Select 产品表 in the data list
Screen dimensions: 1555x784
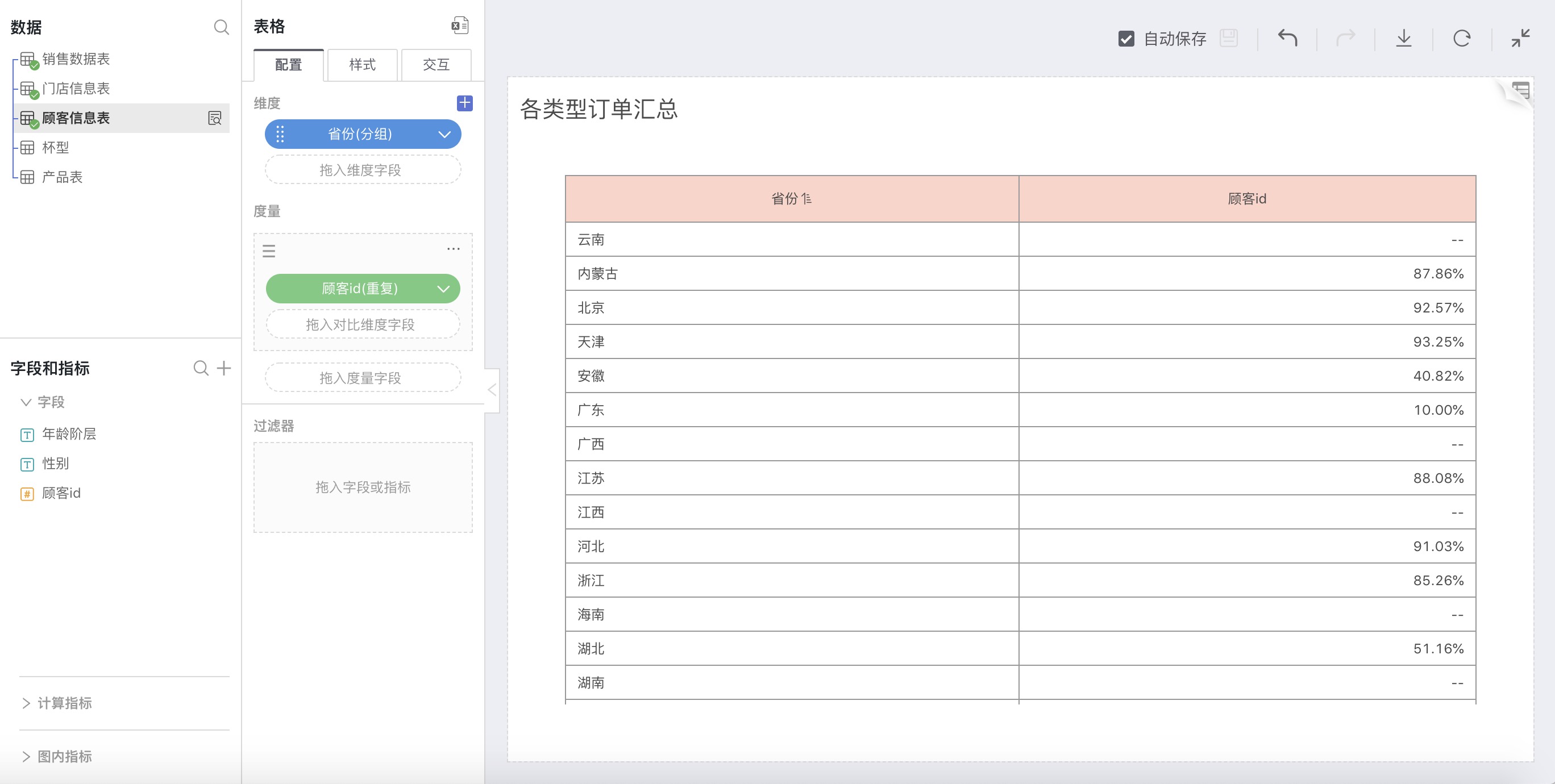(x=61, y=177)
